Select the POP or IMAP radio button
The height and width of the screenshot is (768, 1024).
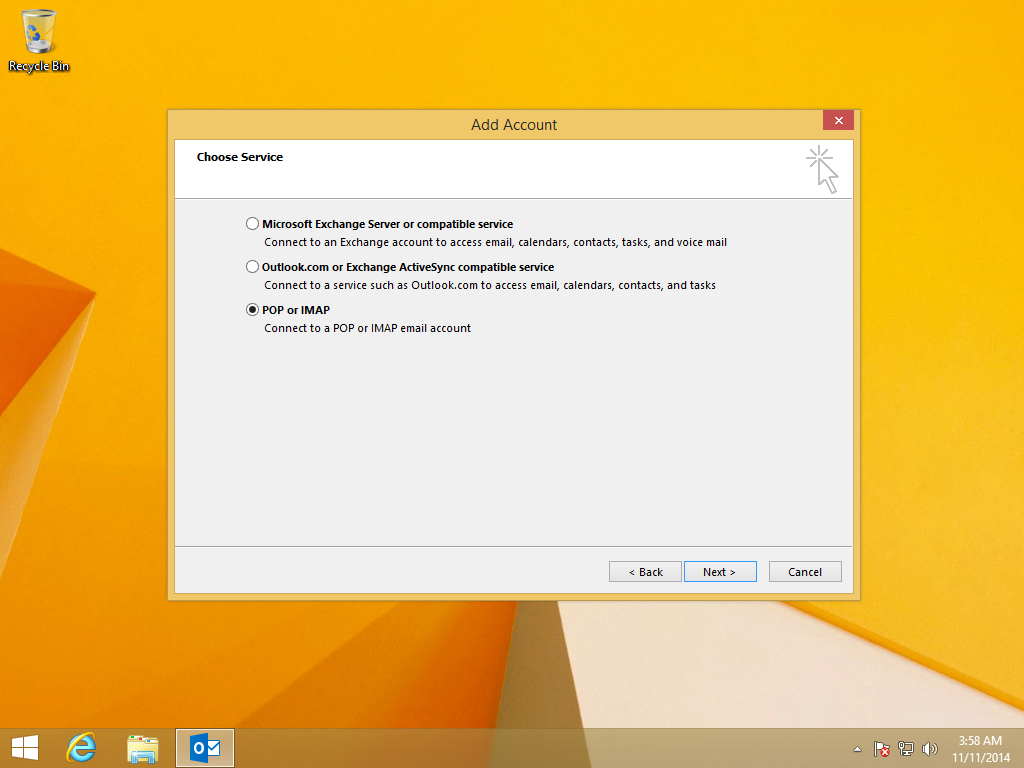pos(252,310)
